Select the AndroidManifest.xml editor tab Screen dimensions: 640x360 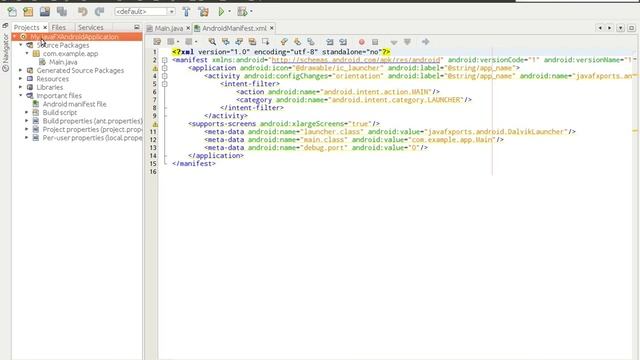tap(234, 28)
